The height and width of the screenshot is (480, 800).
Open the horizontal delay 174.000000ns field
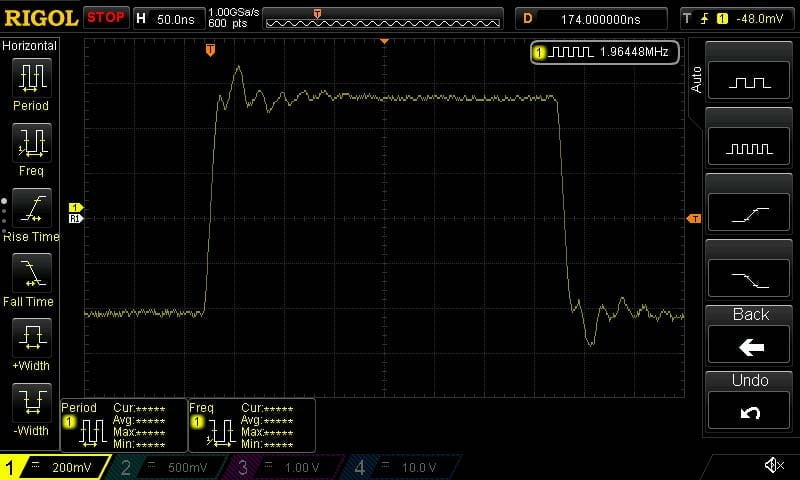pyautogui.click(x=591, y=19)
